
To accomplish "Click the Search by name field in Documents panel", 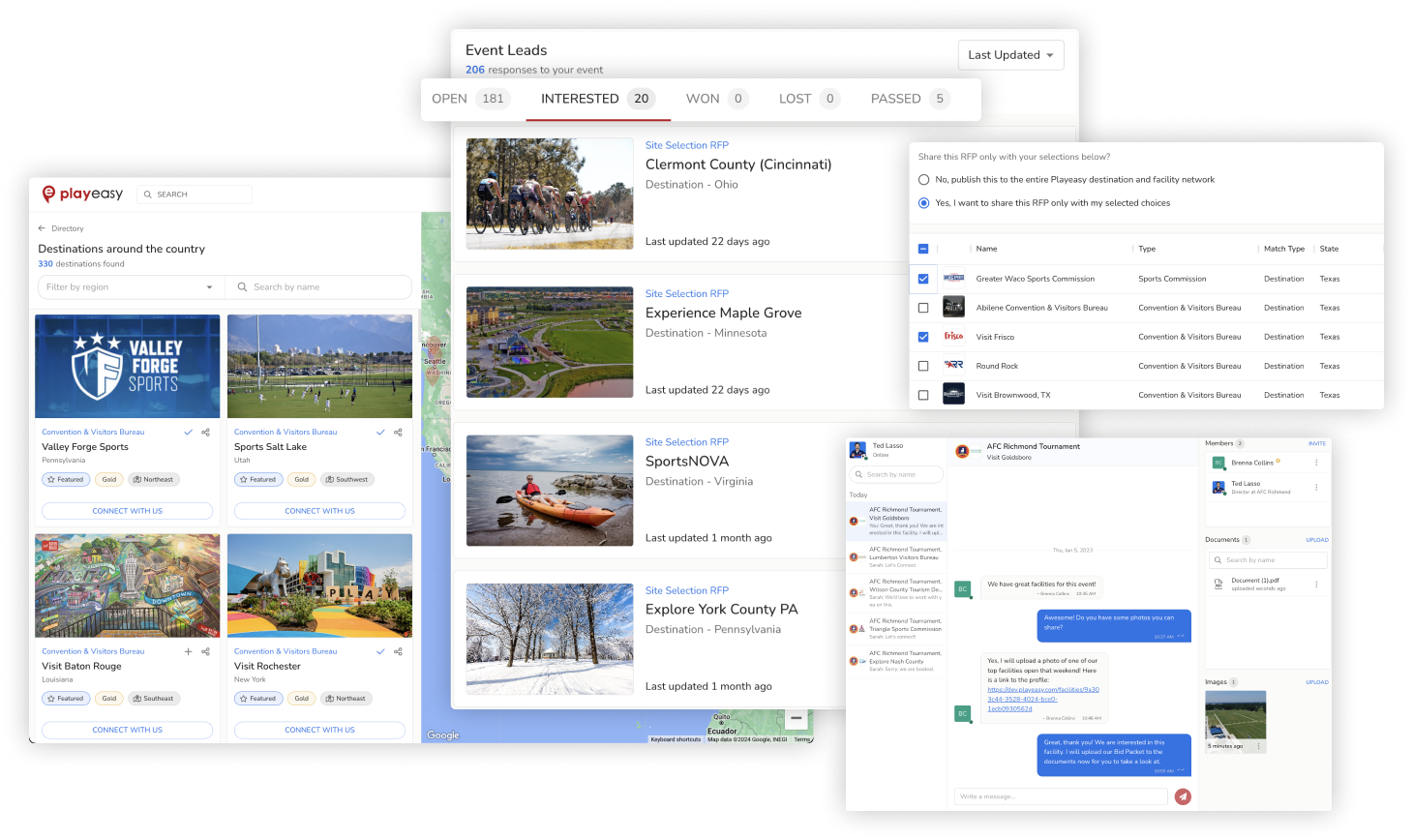I will tap(1268, 560).
